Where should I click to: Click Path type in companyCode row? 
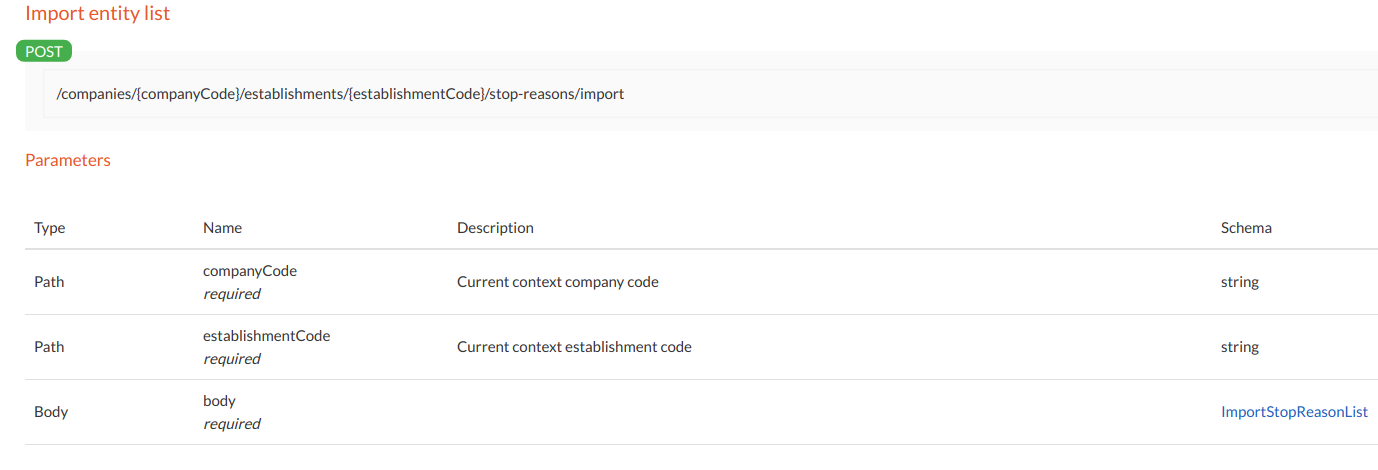coord(49,282)
